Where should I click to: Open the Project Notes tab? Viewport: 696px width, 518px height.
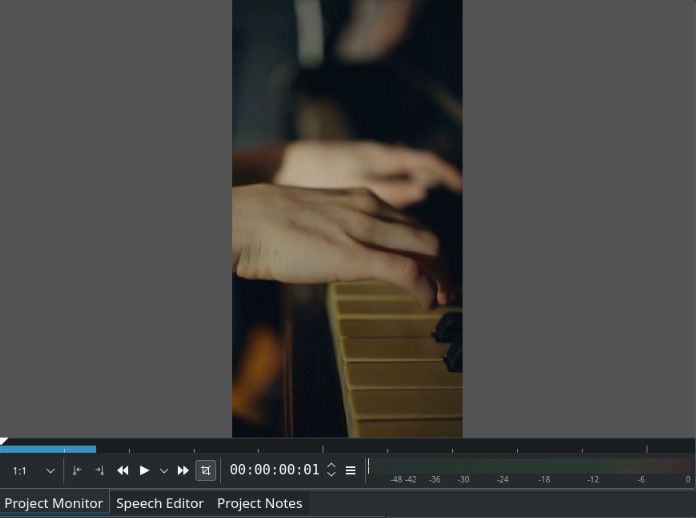(x=260, y=503)
